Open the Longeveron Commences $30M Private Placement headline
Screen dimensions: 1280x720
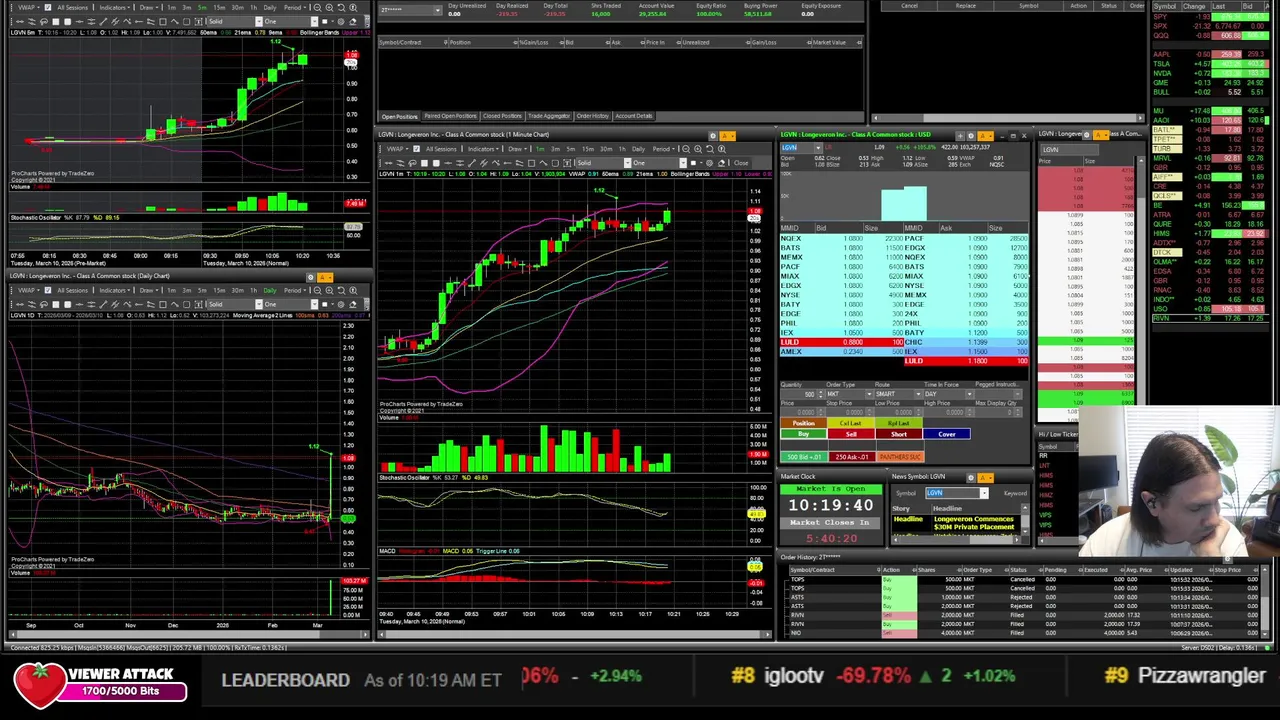click(x=973, y=523)
